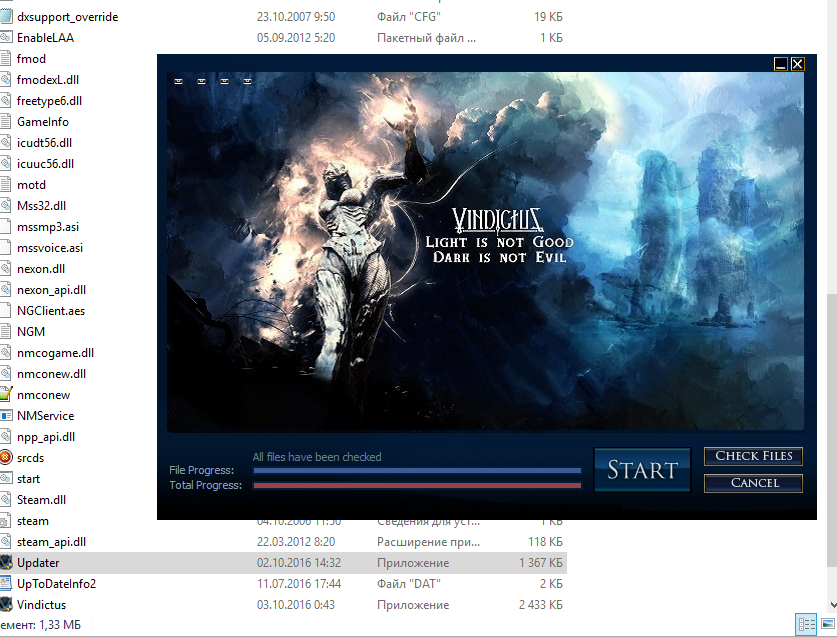837x638 pixels.
Task: Click the 1,33 МБ status bar text
Action: coord(60,624)
